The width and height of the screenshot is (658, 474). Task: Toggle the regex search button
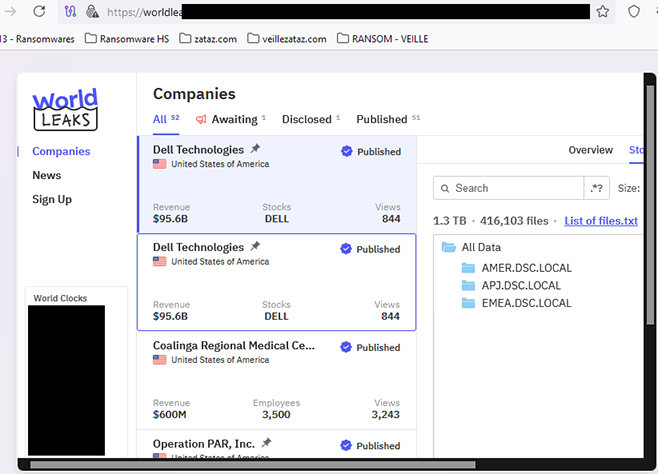click(x=597, y=188)
